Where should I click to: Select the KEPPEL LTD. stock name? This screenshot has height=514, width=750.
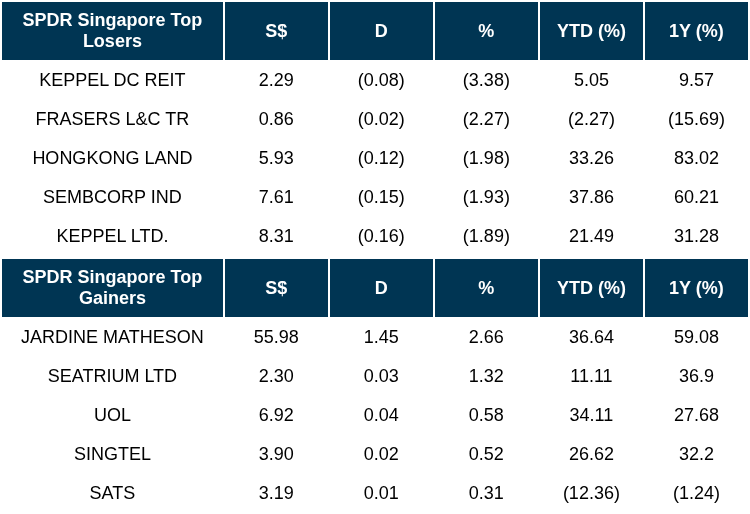pyautogui.click(x=112, y=236)
